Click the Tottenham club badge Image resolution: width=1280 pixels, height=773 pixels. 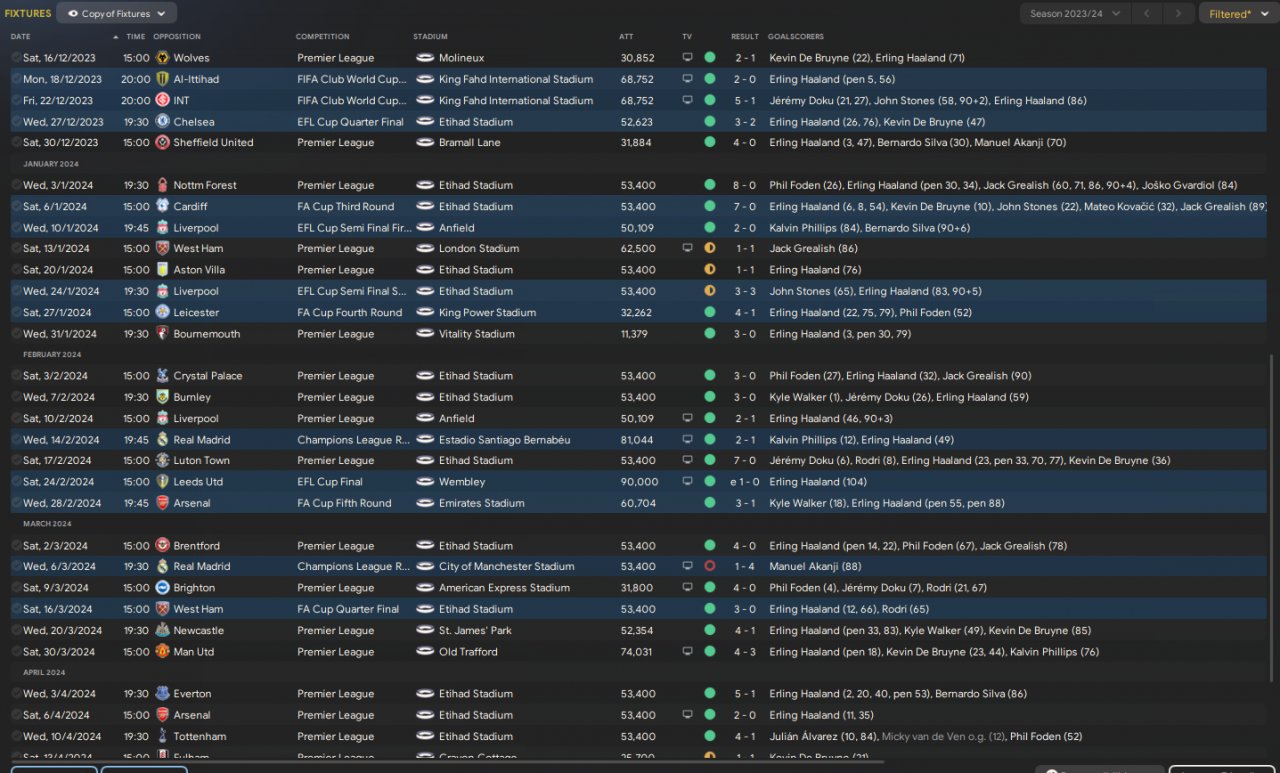[x=162, y=736]
